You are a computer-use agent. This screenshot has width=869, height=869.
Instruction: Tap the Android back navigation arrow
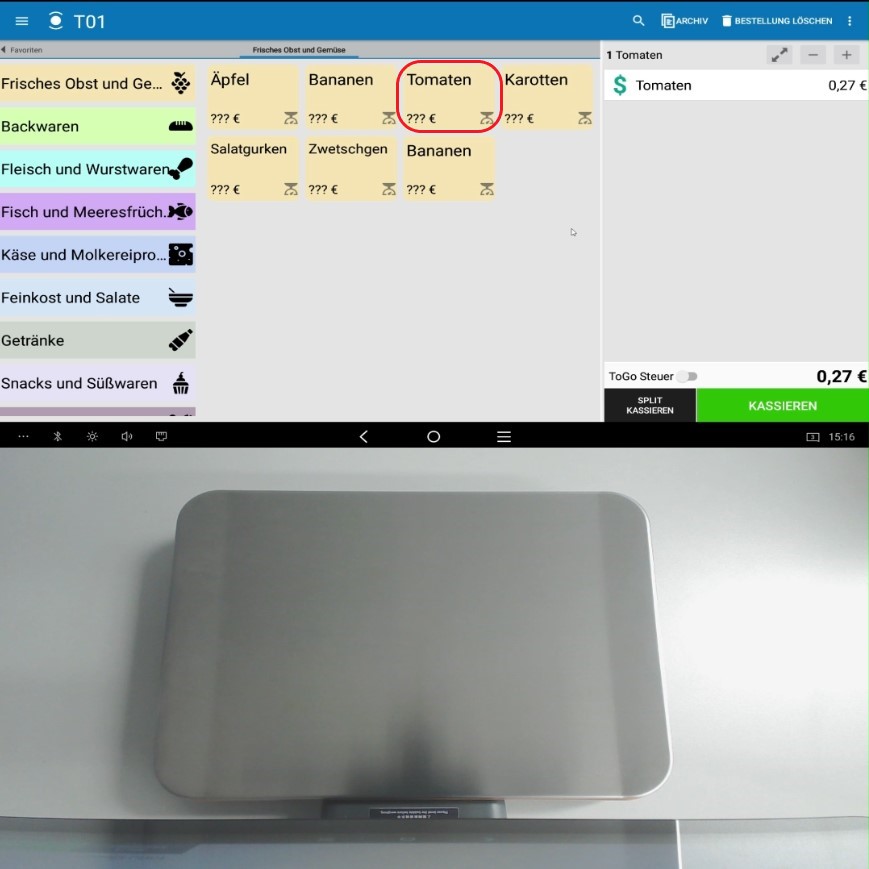(364, 437)
